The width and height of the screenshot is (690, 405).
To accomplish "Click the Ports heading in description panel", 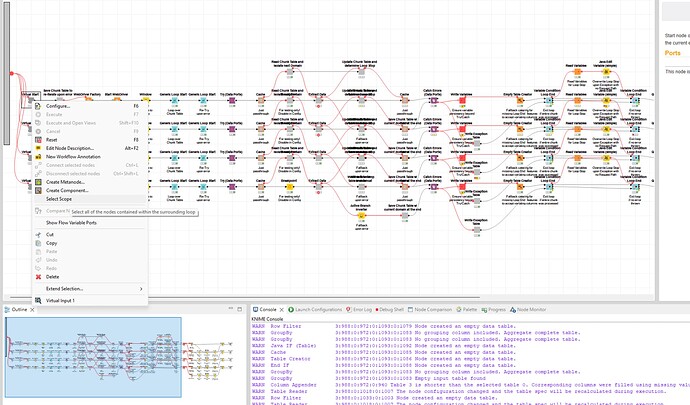I will pyautogui.click(x=672, y=53).
